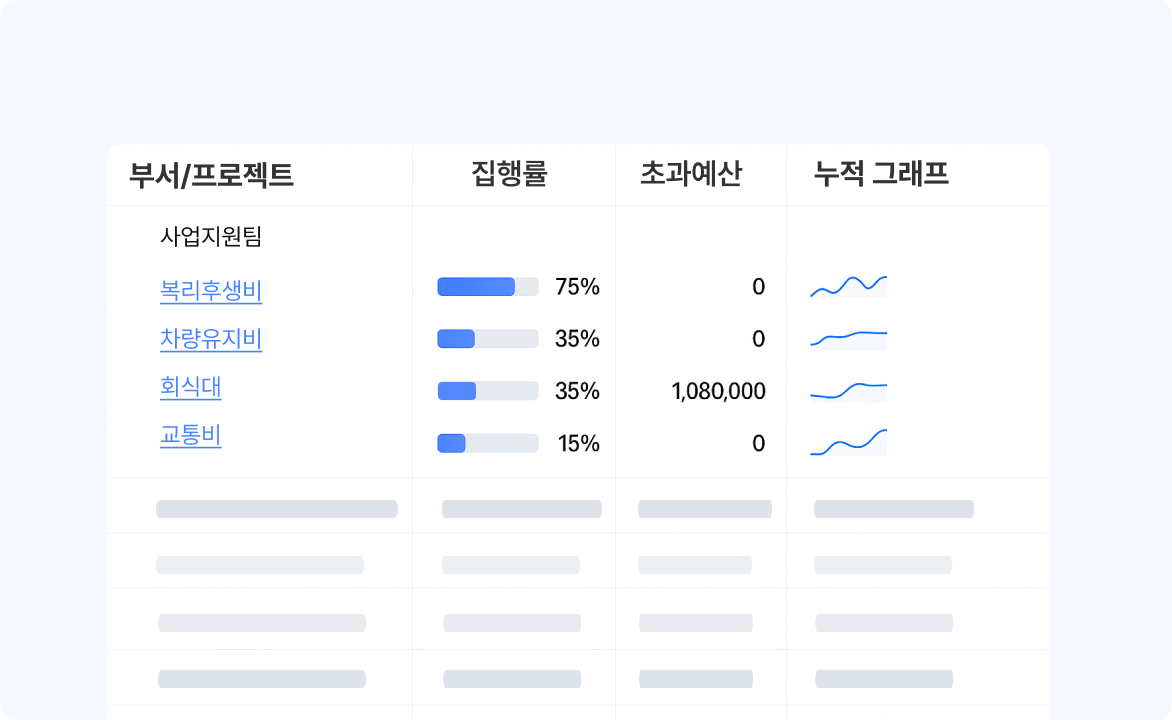Click the 차량유지비 35% progress bar
Screen dimensions: 1172x720
[488, 339]
